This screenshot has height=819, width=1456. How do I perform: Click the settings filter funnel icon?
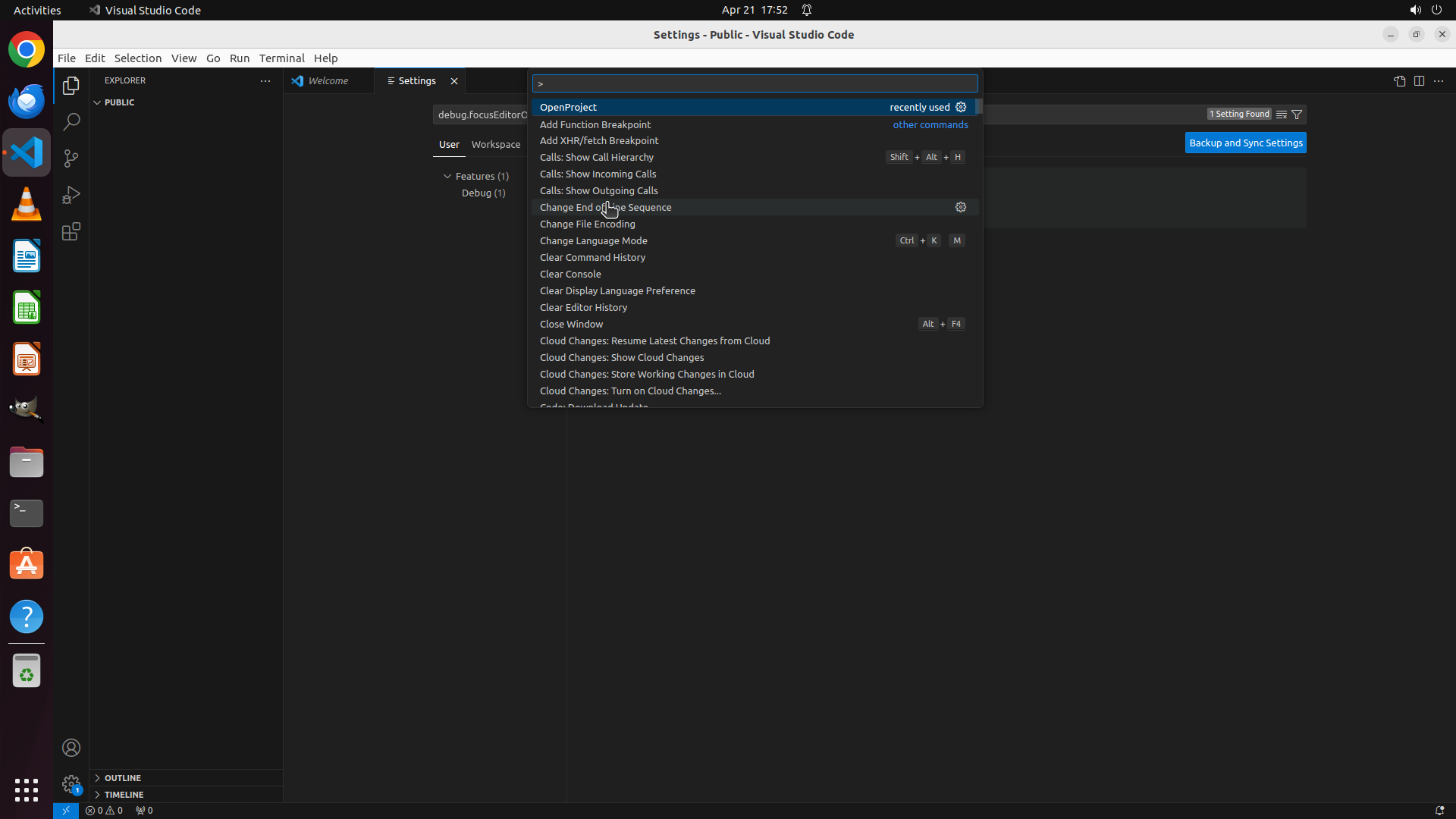click(x=1297, y=115)
